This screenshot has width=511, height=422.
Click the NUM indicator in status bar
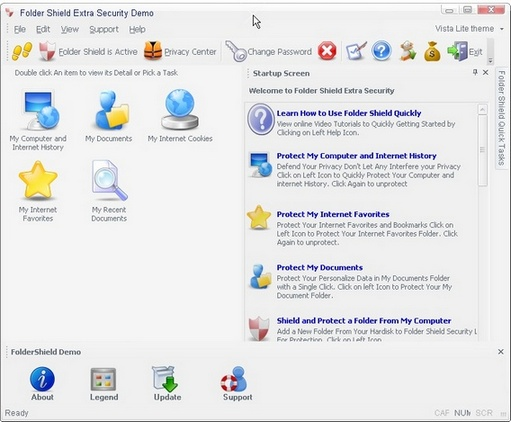click(x=462, y=413)
